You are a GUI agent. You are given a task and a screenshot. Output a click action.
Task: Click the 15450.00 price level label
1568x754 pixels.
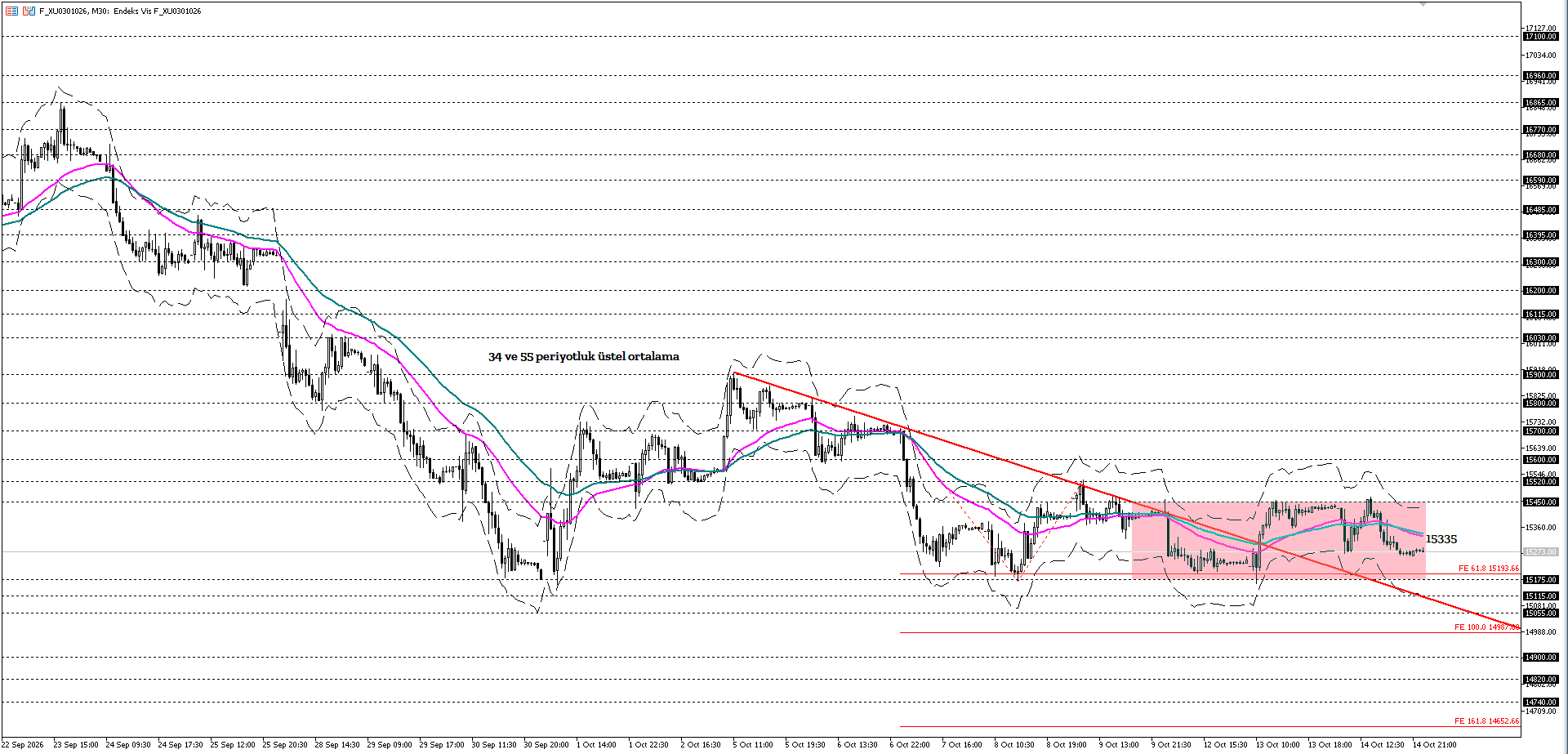[x=1541, y=502]
